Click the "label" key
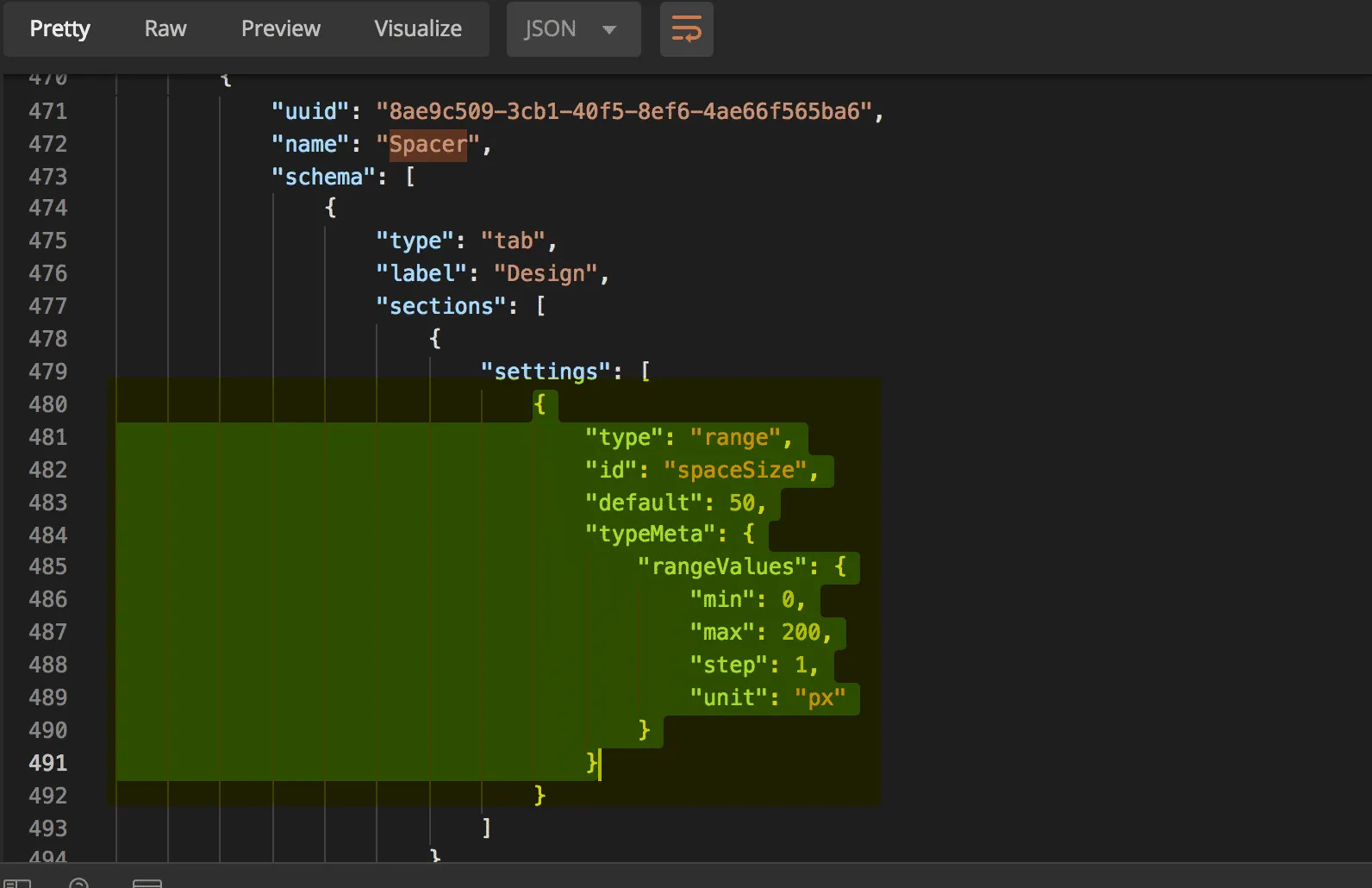The image size is (1372, 888). (x=422, y=273)
